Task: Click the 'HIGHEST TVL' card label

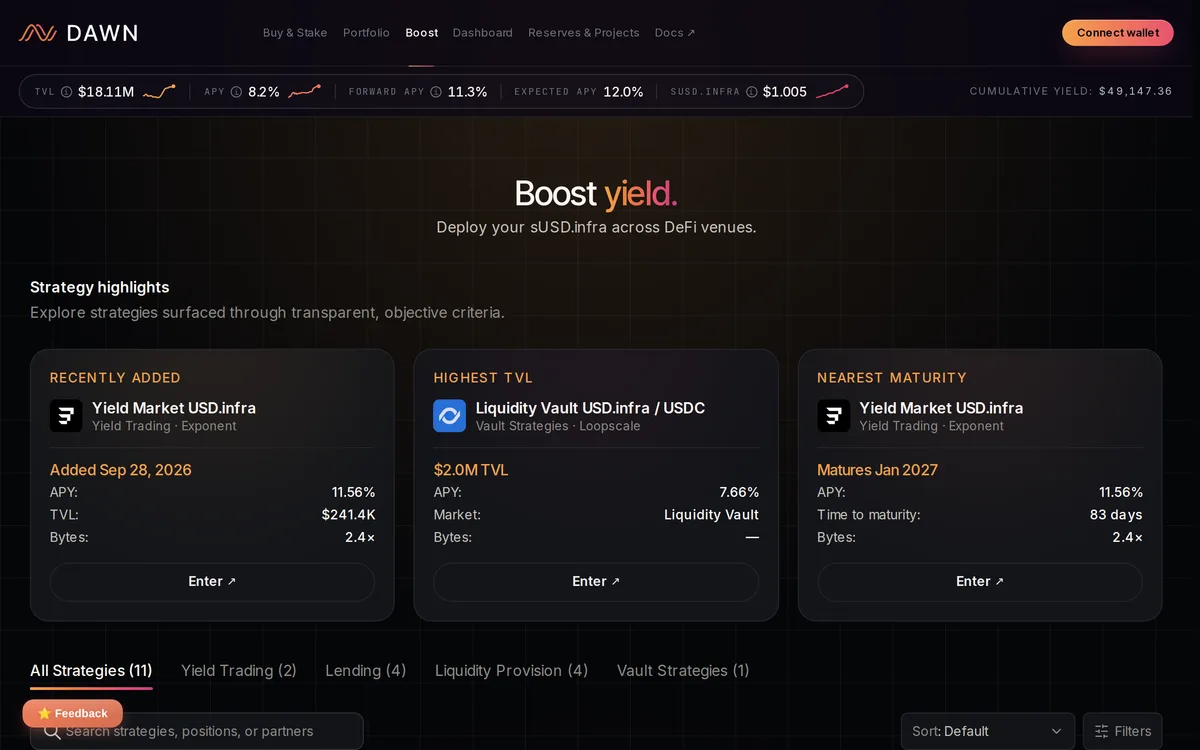Action: click(x=483, y=378)
